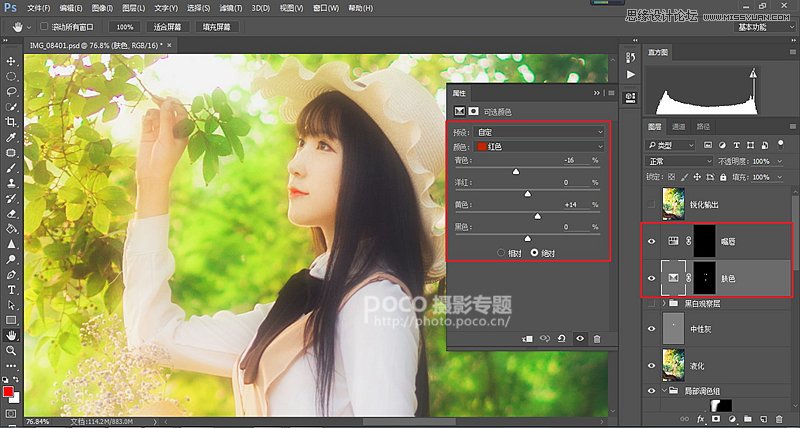Screen dimensions: 800x428
Task: Select the Eraser tool
Action: coord(11,213)
